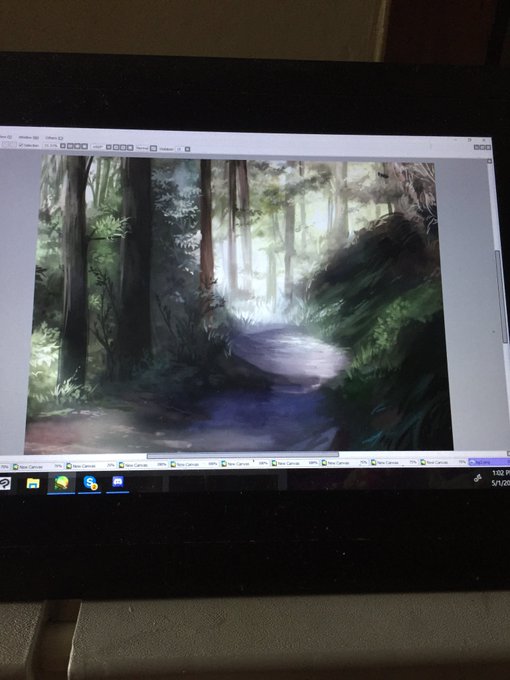
Task: Restore the inner canvas window
Action: pos(483,147)
